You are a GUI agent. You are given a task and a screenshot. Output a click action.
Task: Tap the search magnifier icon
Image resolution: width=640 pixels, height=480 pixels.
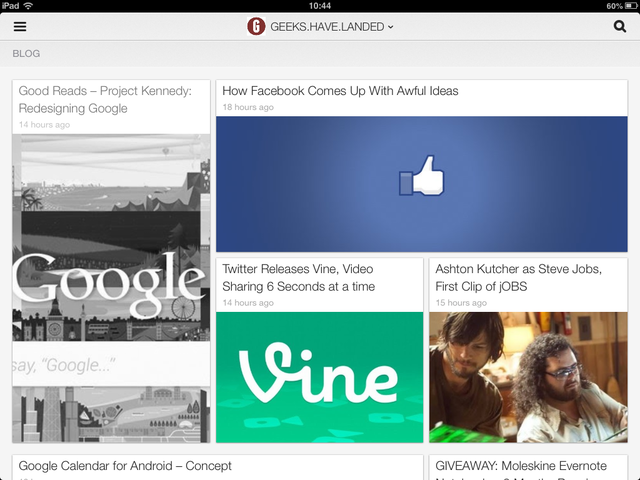620,27
